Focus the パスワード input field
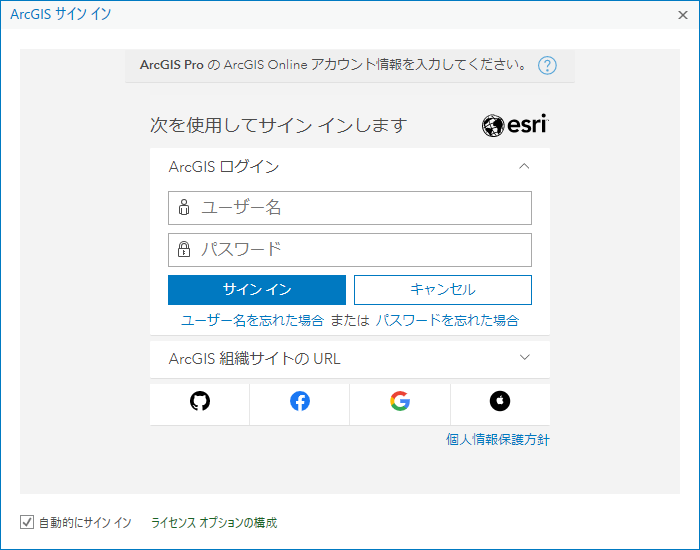Viewport: 700px width, 550px height. (350, 250)
